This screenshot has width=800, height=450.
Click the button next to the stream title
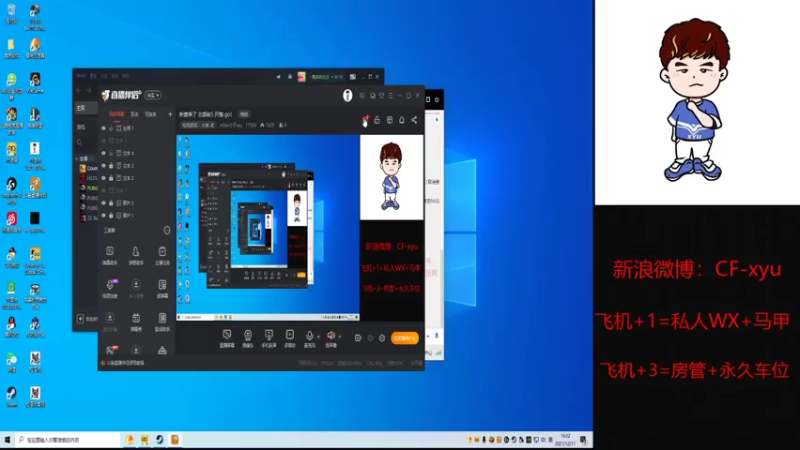(x=244, y=114)
